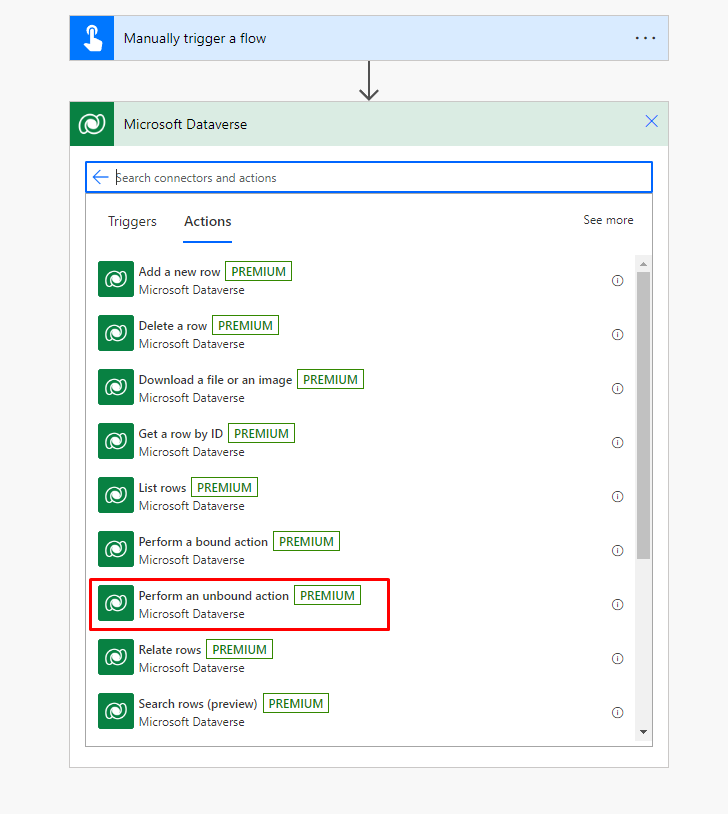Choose Download a file or an image action
This screenshot has height=814, width=728.
click(215, 379)
